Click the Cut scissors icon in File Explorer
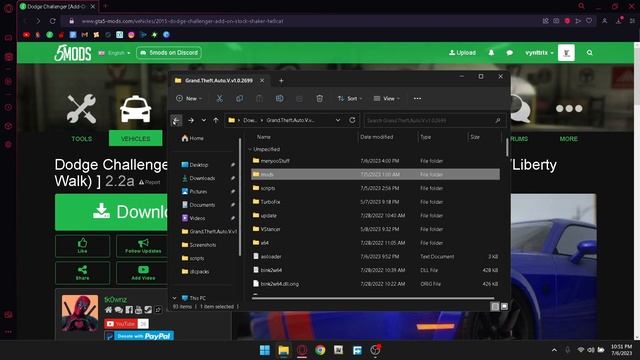This screenshot has height=360, width=640. (x=220, y=98)
